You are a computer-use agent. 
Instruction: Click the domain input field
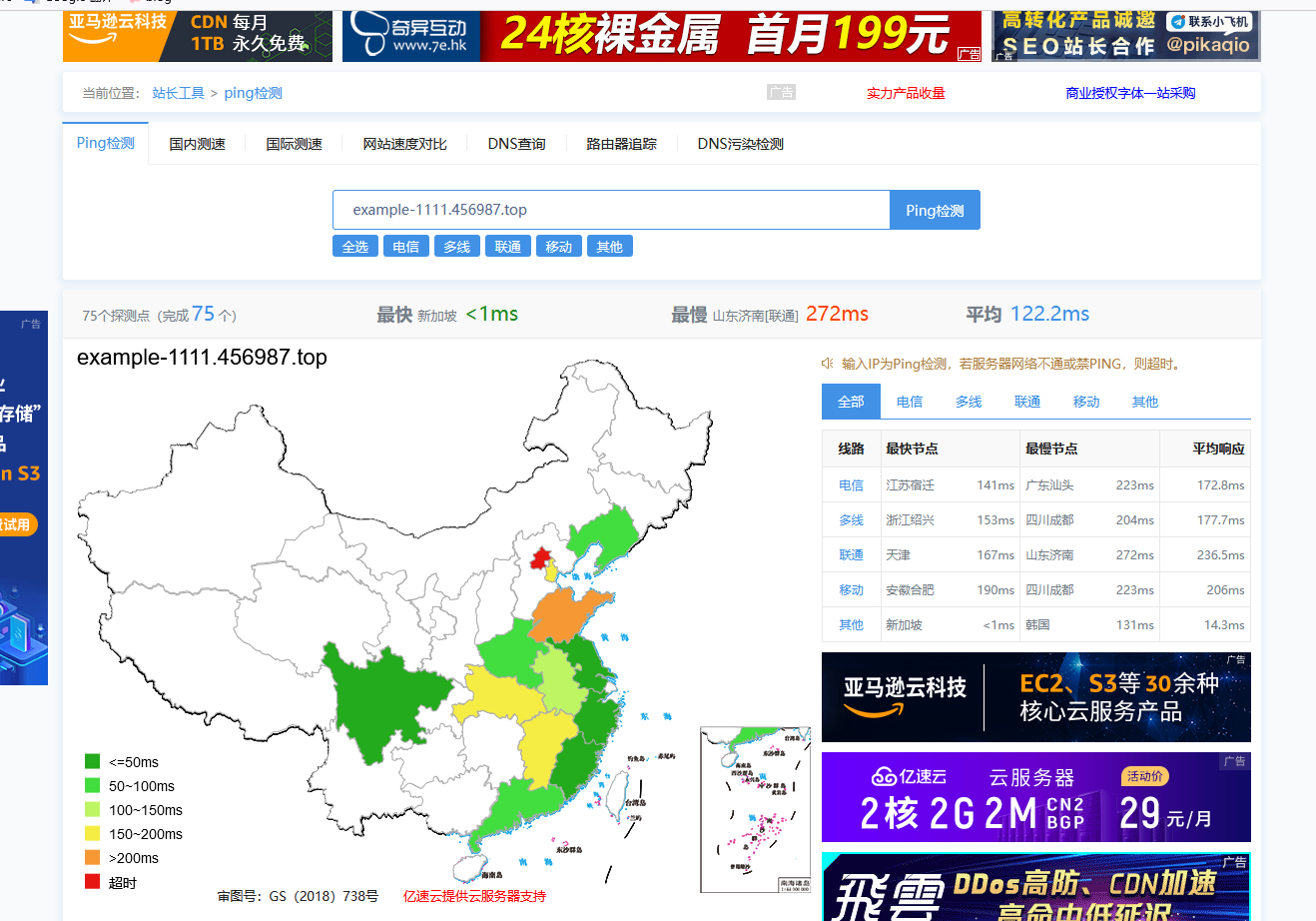click(611, 210)
